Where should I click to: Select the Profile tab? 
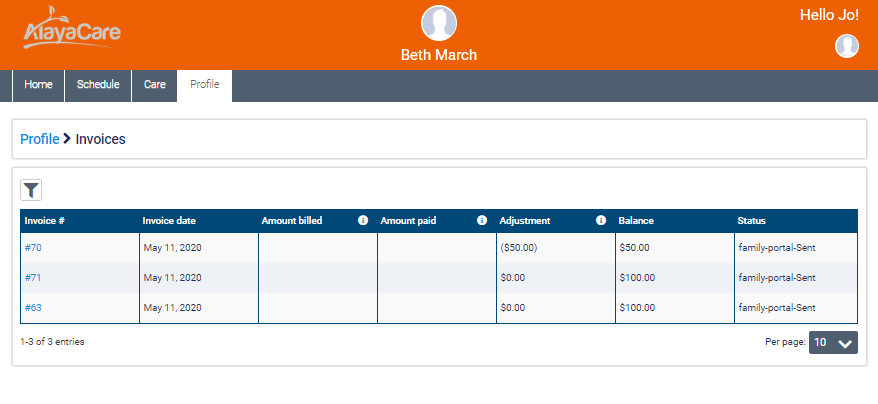(x=204, y=86)
